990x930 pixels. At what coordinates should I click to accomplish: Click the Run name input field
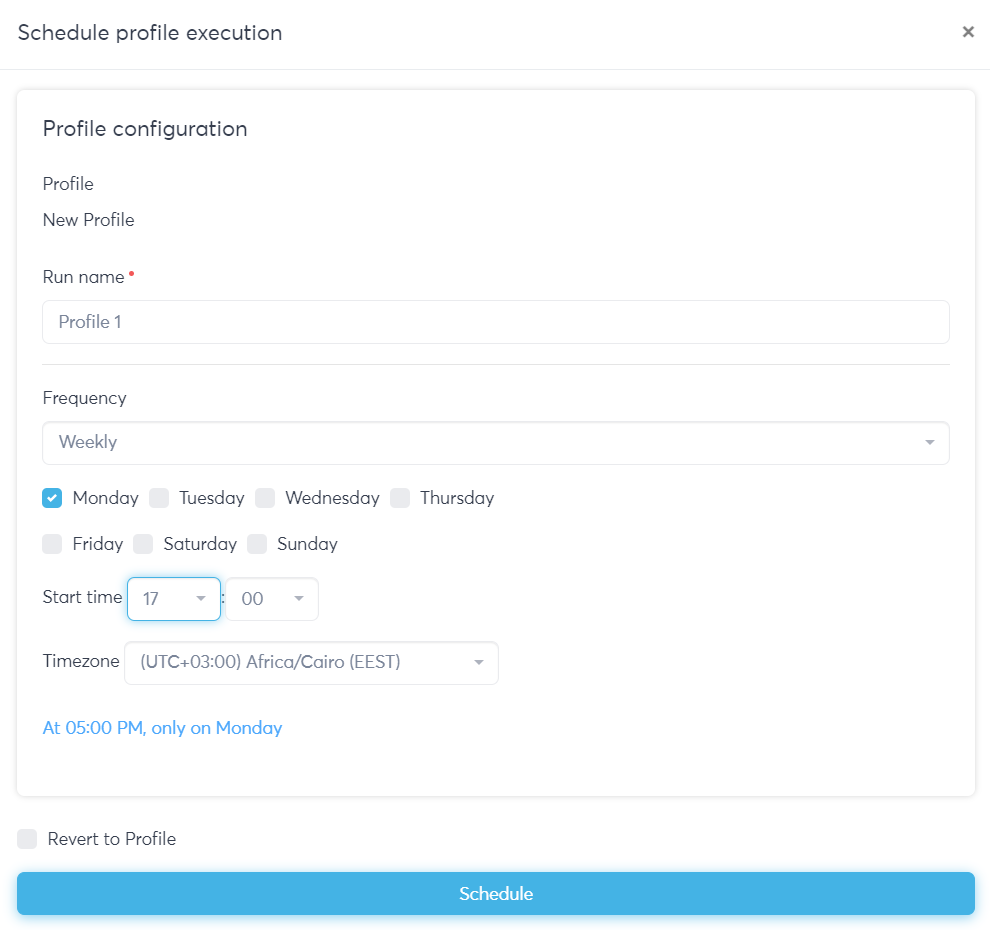click(x=495, y=322)
